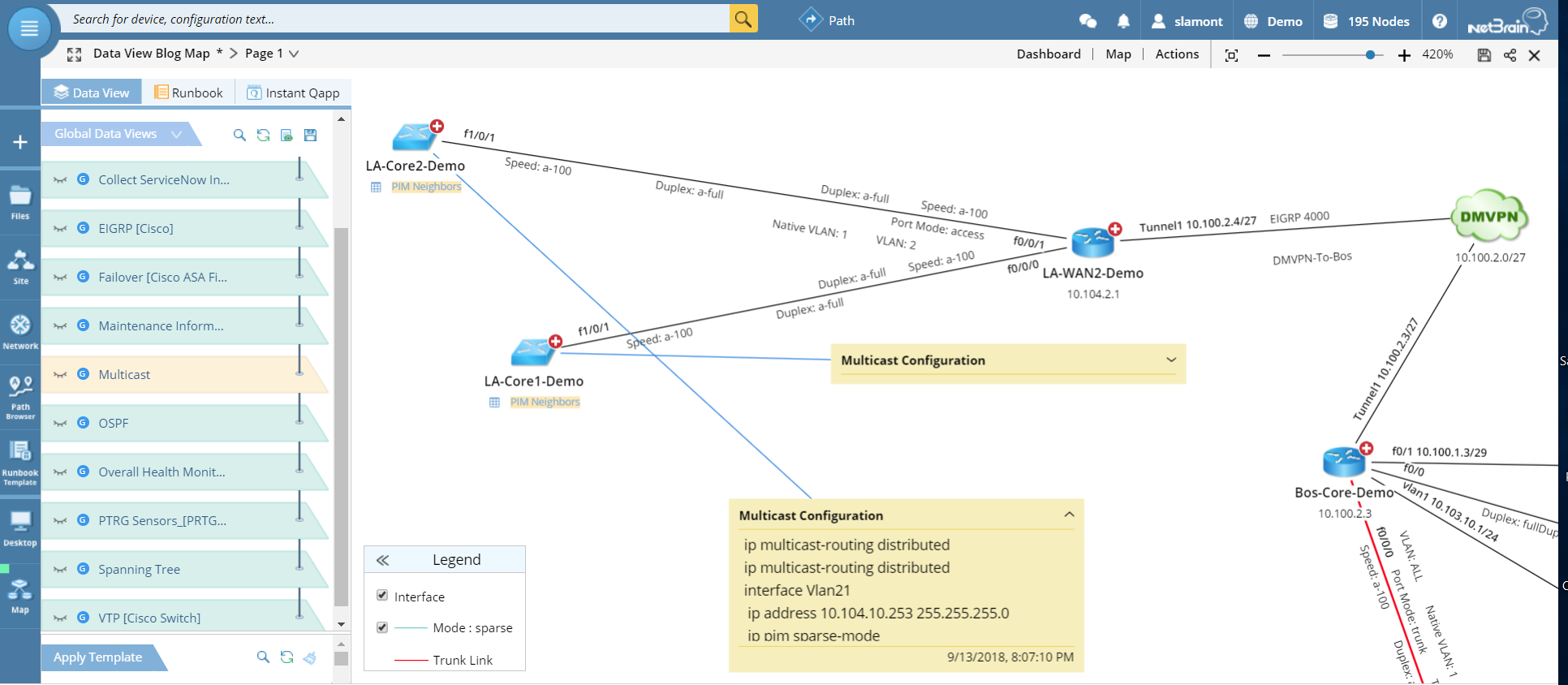The width and height of the screenshot is (1568, 685).
Task: Open Path Browser in the sidebar
Action: [x=20, y=398]
